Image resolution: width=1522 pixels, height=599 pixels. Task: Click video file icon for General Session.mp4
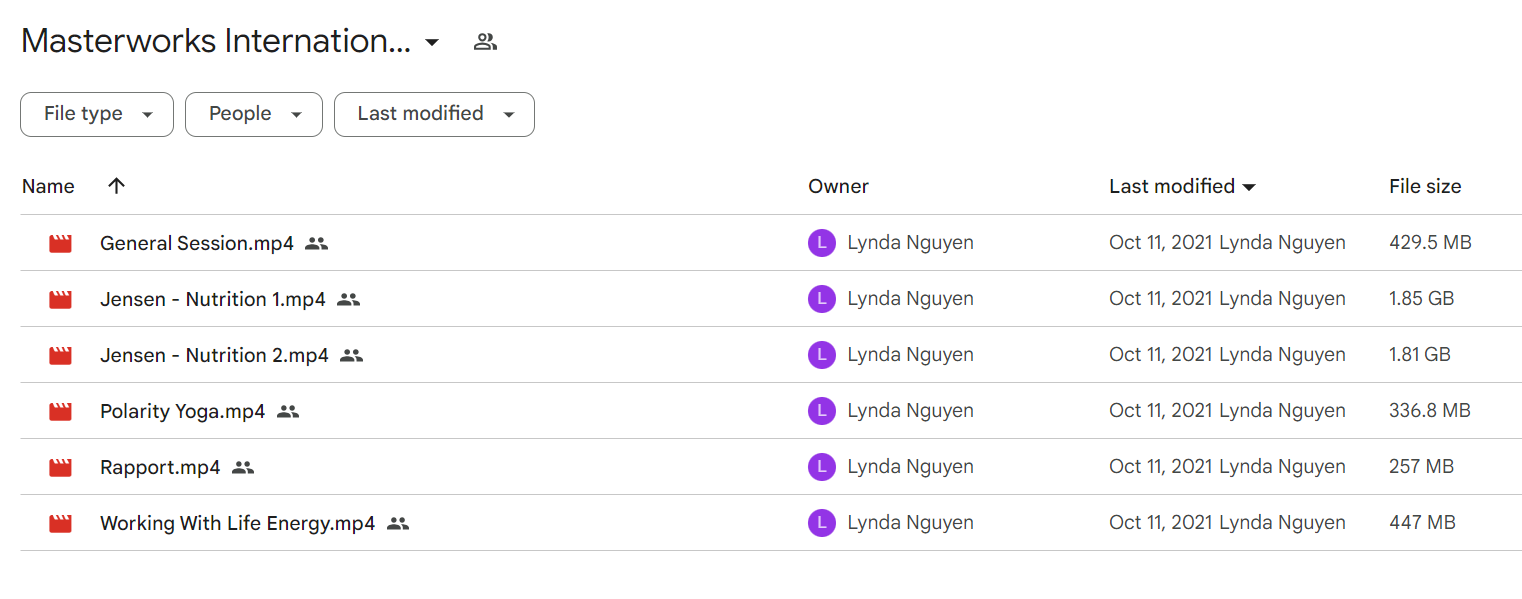61,243
